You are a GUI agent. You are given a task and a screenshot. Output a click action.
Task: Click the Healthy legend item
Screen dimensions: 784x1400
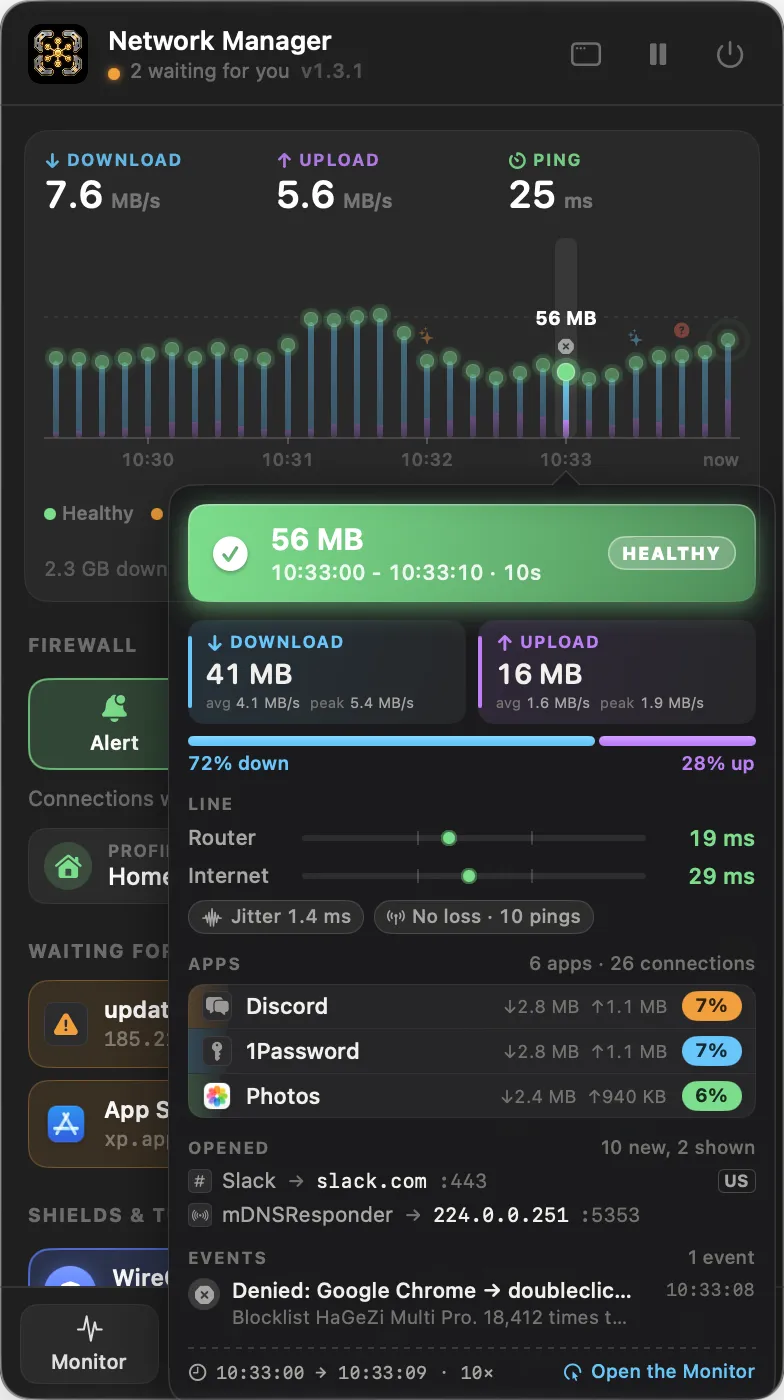(89, 514)
